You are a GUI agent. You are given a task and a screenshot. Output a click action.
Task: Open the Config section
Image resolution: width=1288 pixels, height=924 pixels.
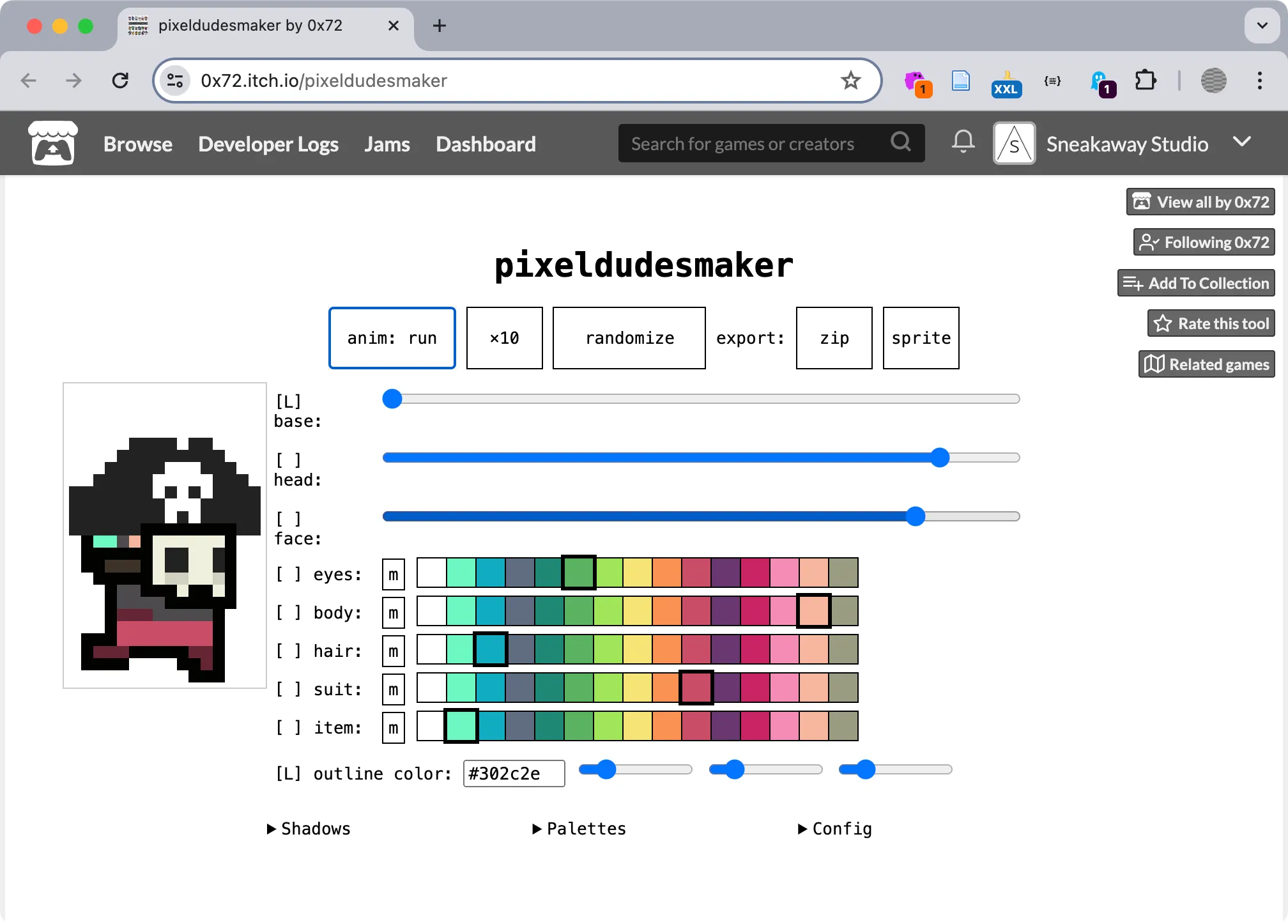pos(834,828)
